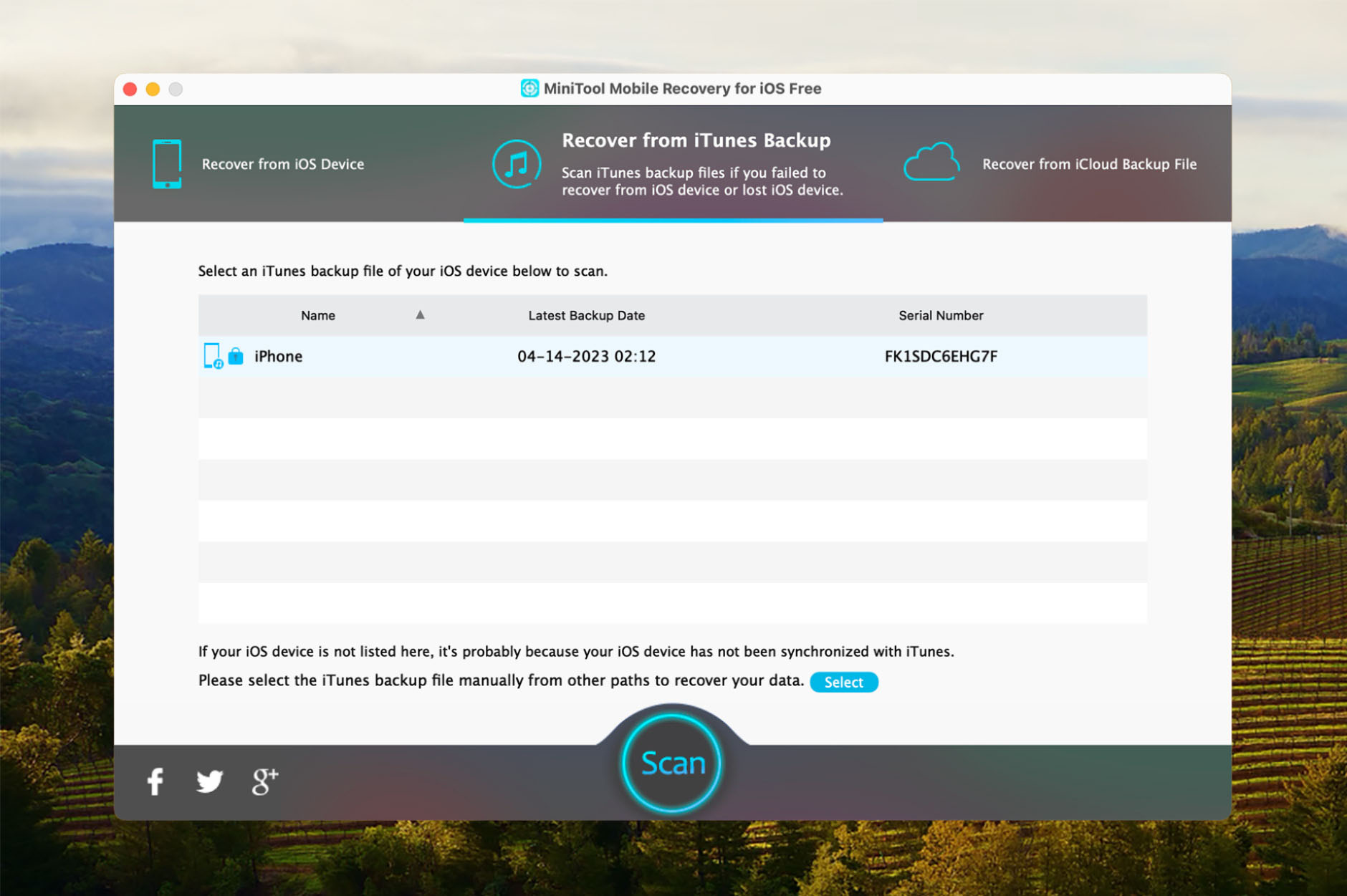
Task: Click the sort triangle on the Name column
Action: [420, 314]
